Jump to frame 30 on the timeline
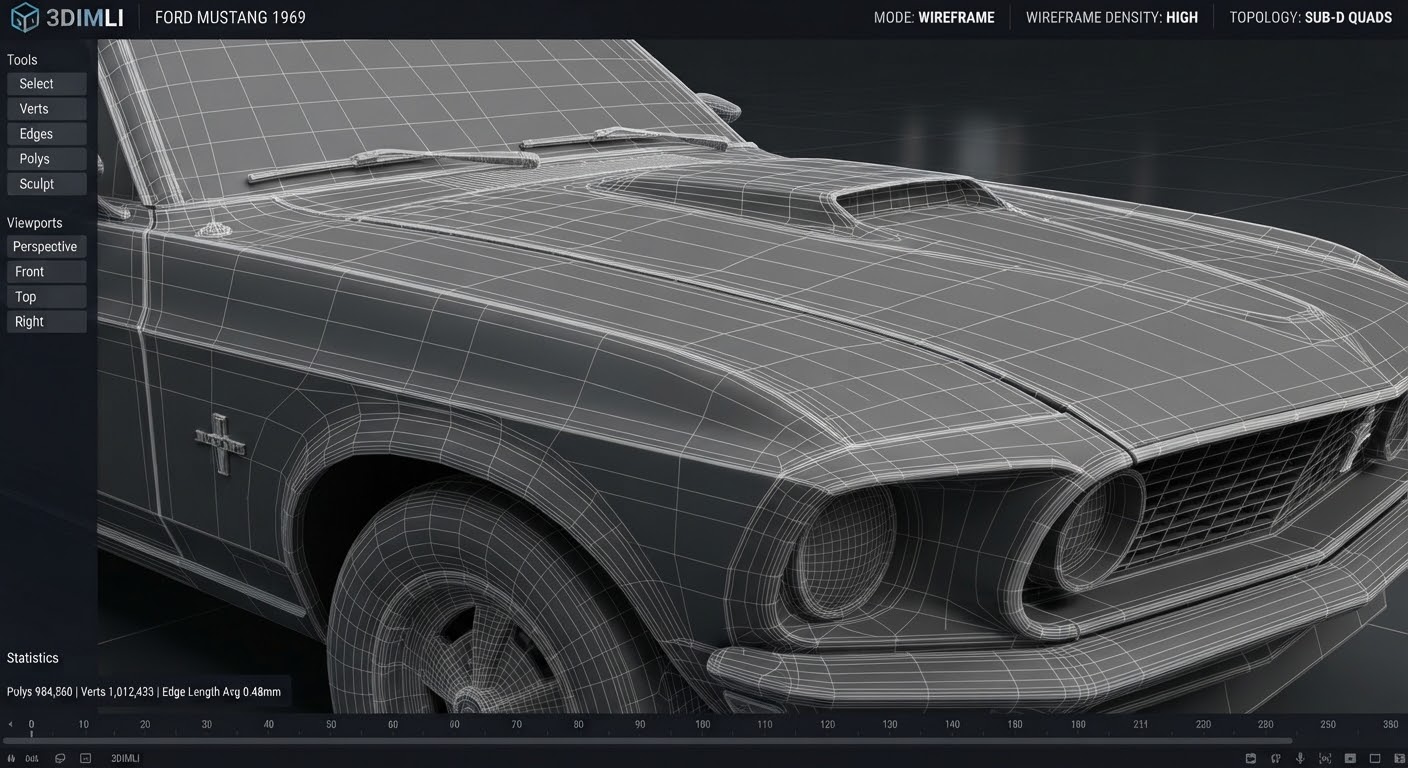 point(207,724)
